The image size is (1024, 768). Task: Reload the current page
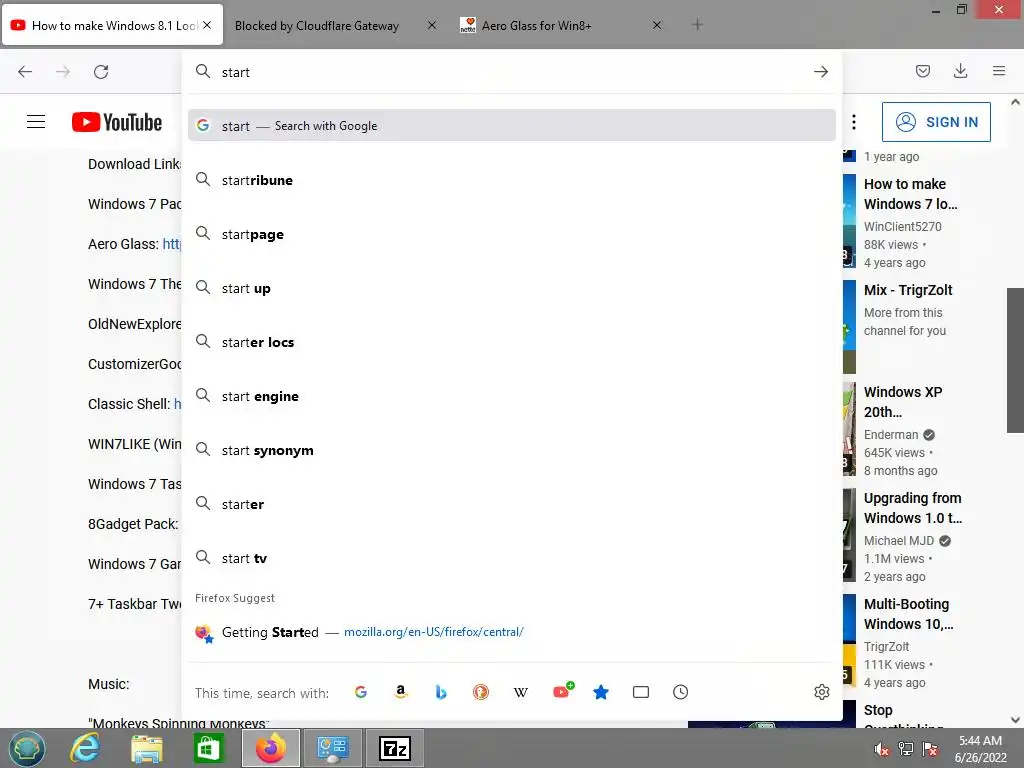point(101,72)
